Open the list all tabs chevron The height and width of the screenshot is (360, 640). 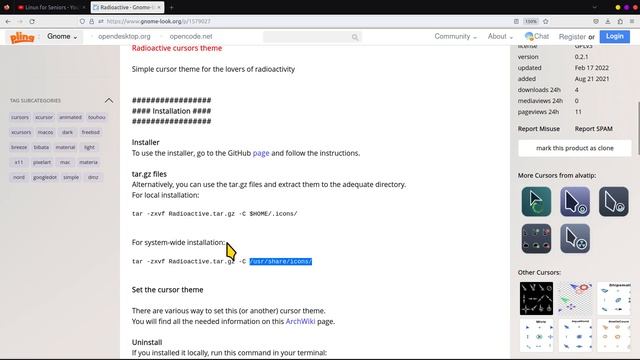click(x=595, y=7)
